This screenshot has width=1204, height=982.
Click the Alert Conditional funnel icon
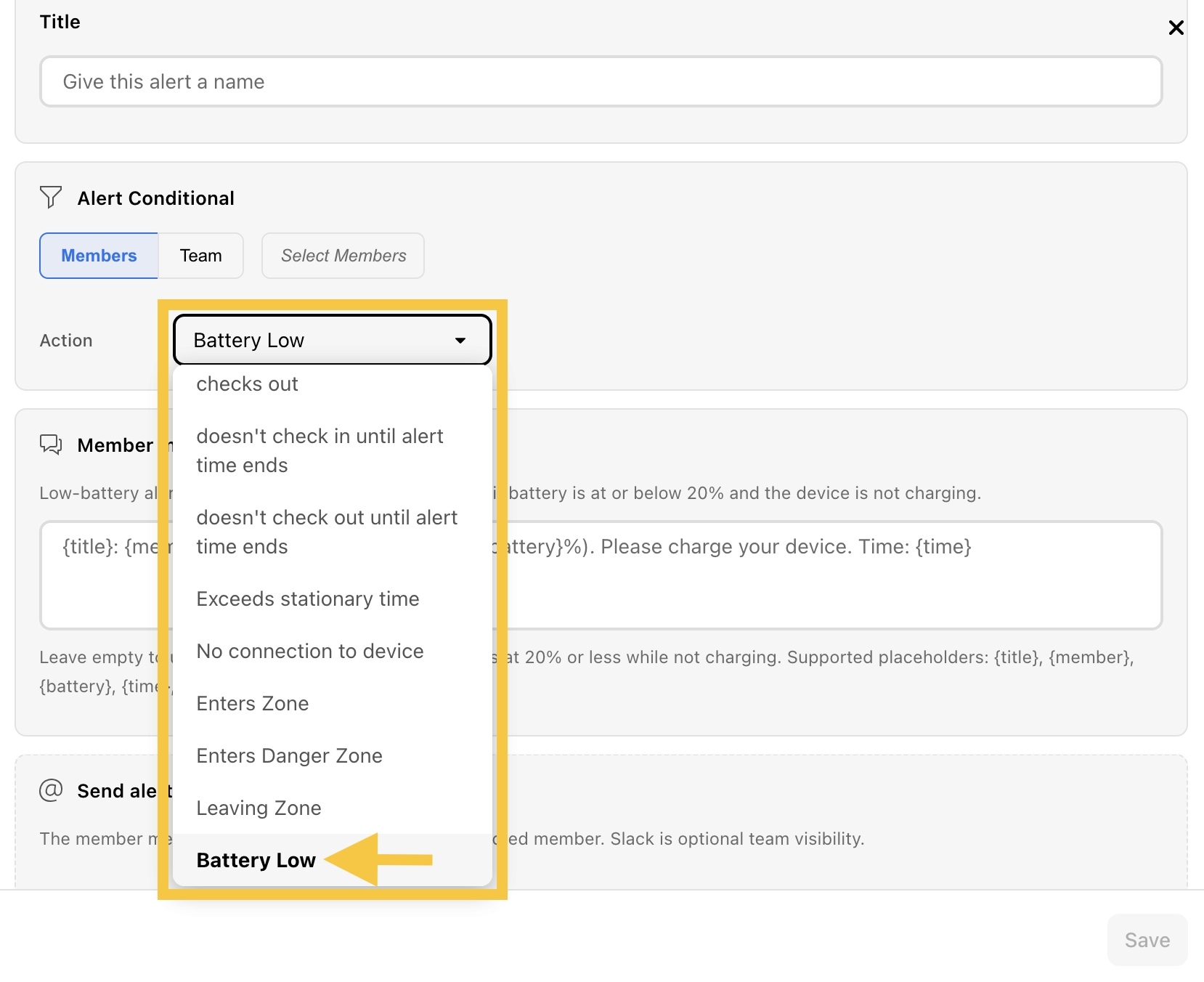[51, 197]
